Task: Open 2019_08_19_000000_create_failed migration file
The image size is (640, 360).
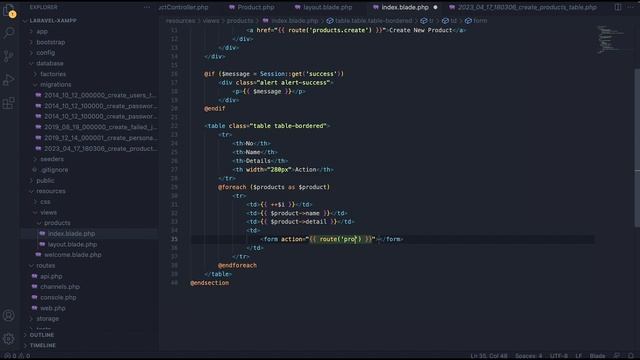Action: 100,127
